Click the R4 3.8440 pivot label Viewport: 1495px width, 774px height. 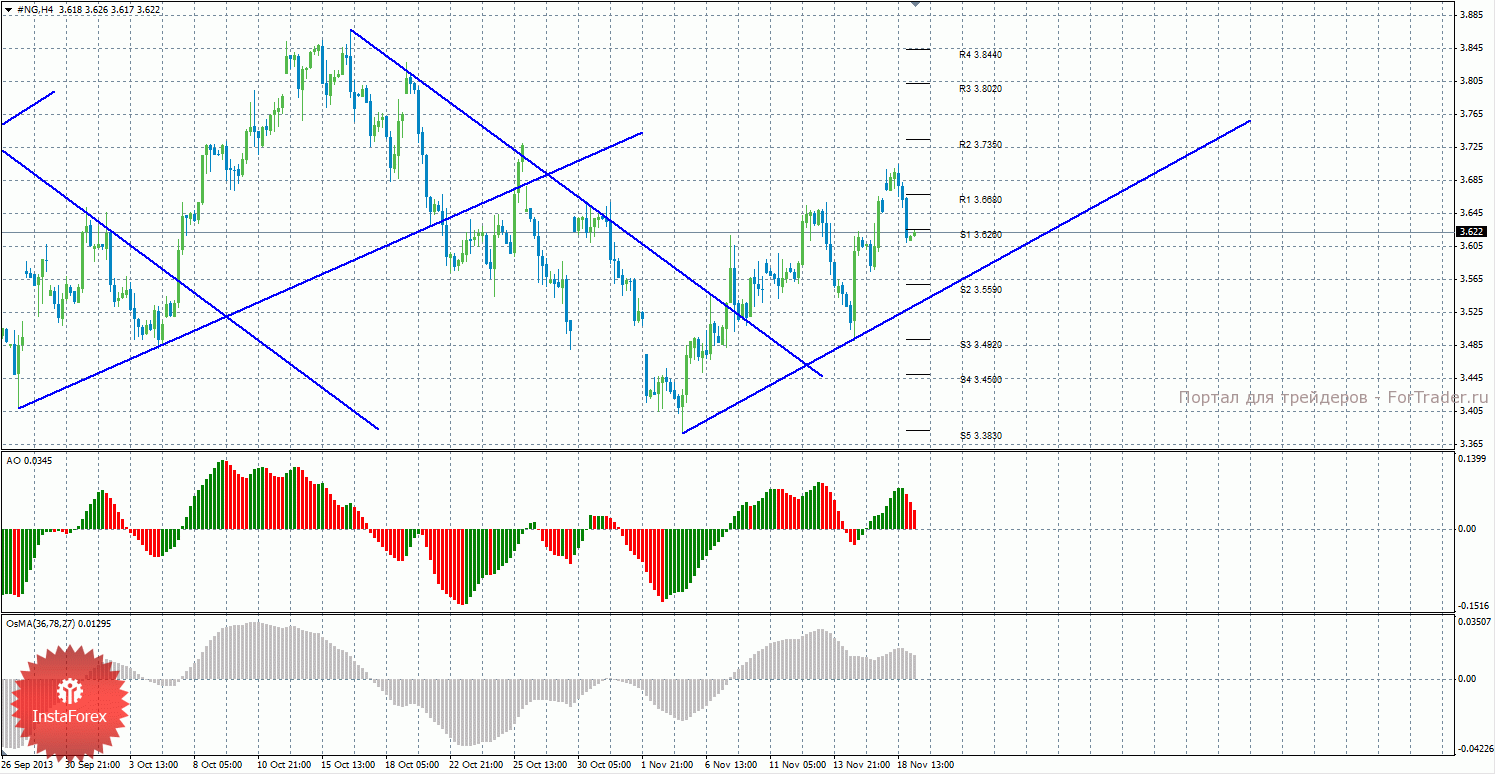tap(981, 54)
